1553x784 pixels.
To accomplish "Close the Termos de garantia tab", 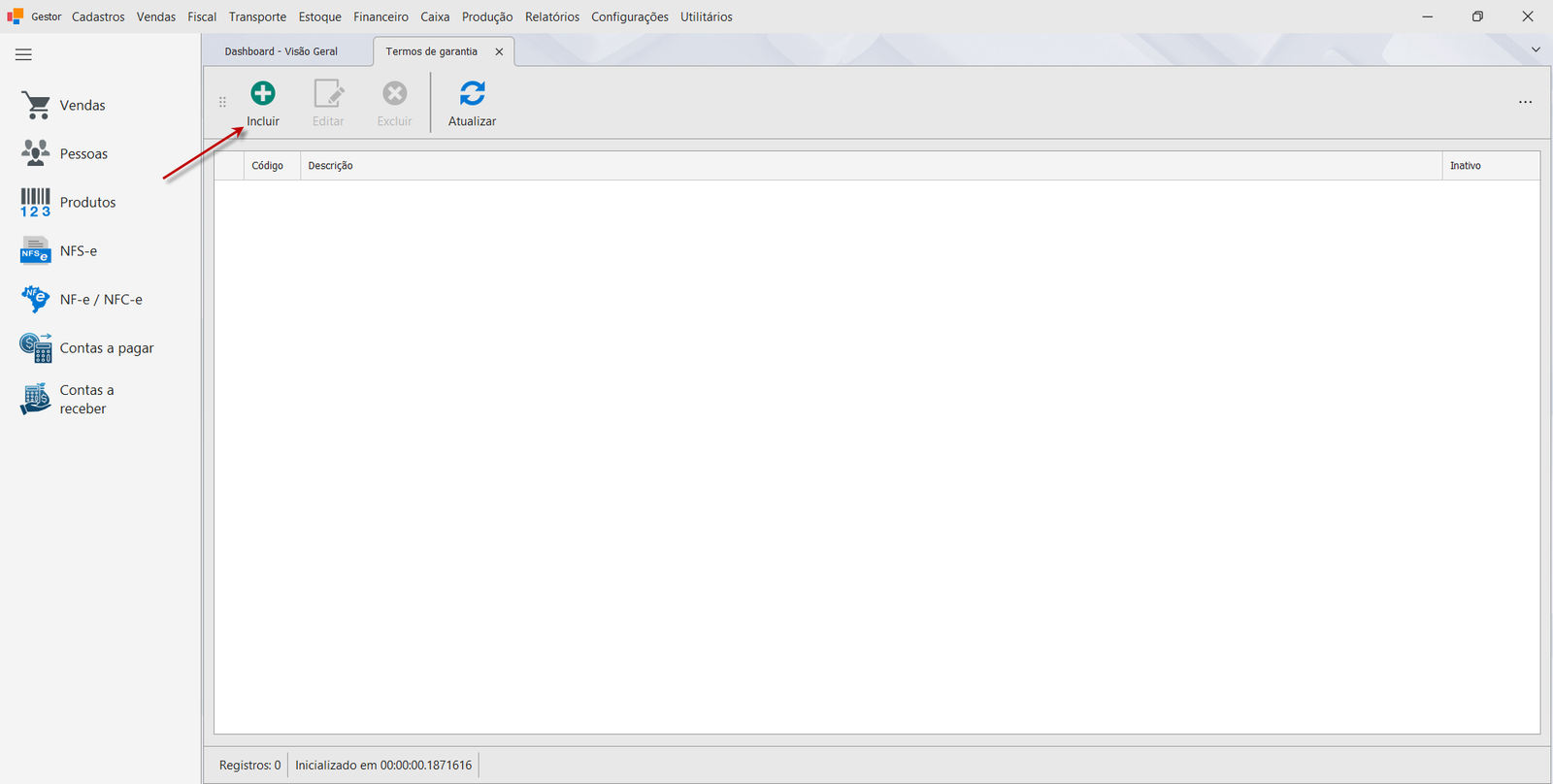I will (499, 52).
